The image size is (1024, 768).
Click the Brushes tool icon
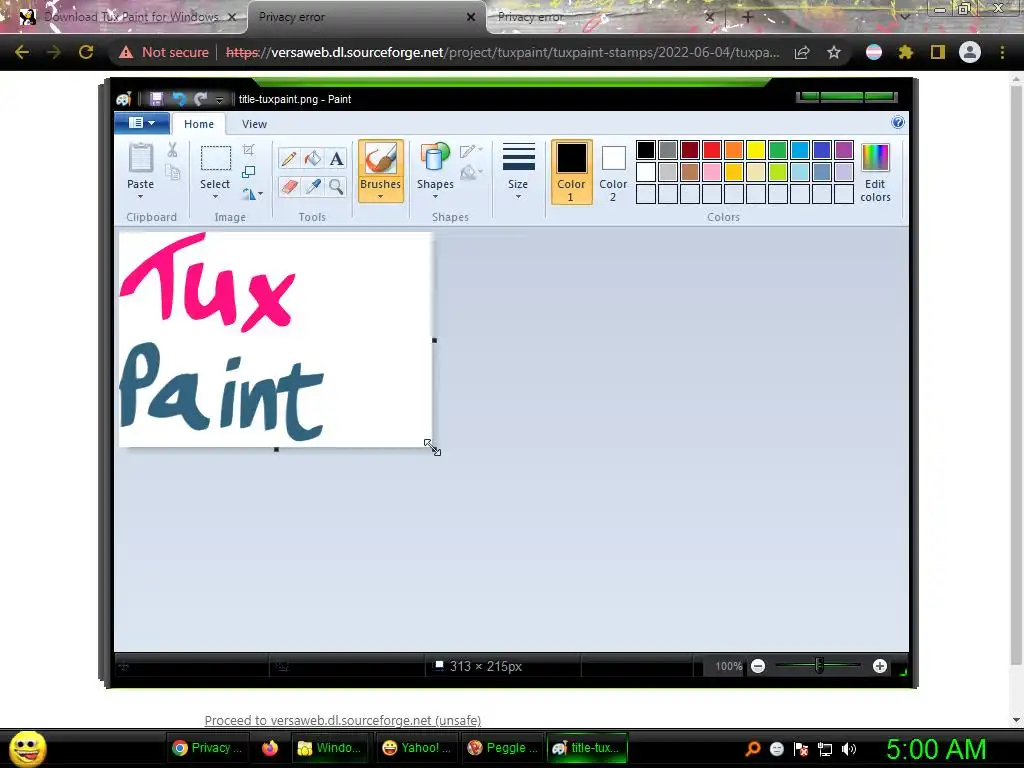pyautogui.click(x=380, y=159)
